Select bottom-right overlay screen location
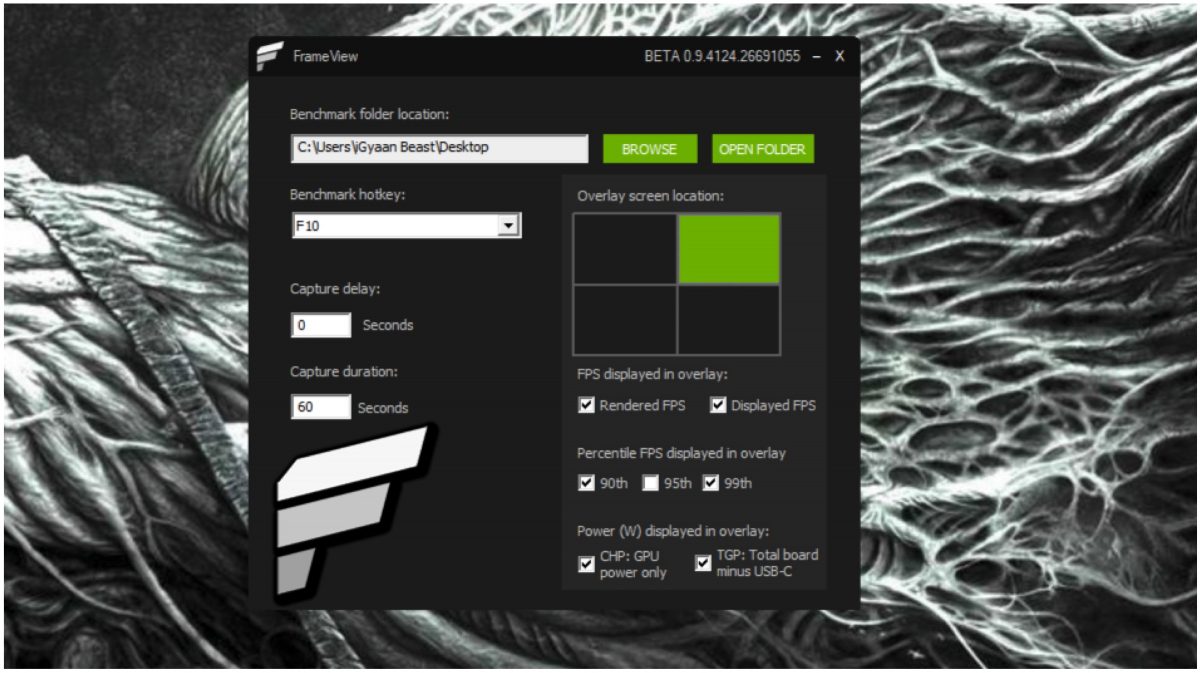Image resolution: width=1200 pixels, height=673 pixels. [729, 319]
